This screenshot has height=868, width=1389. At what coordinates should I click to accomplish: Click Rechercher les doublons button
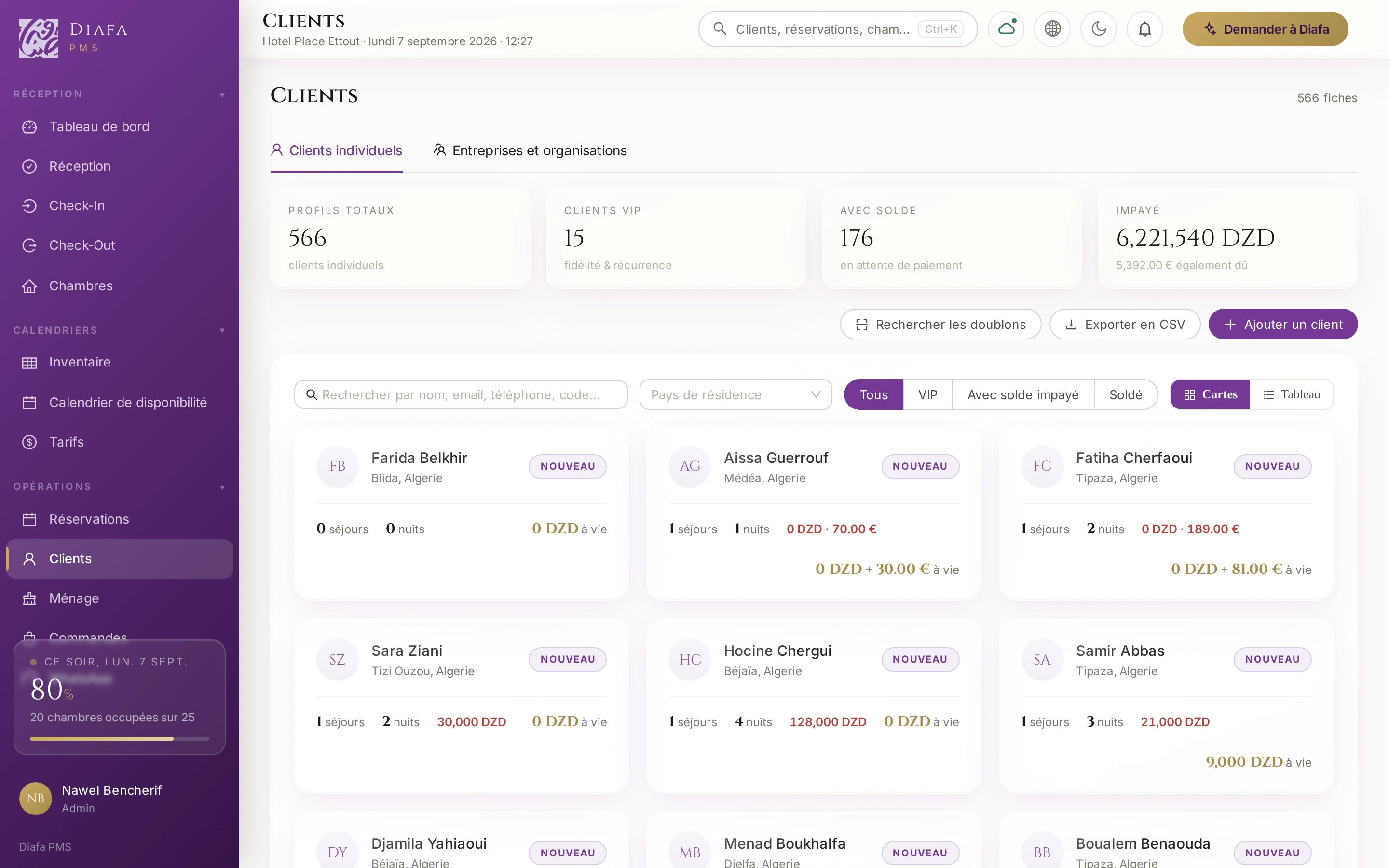tap(941, 325)
